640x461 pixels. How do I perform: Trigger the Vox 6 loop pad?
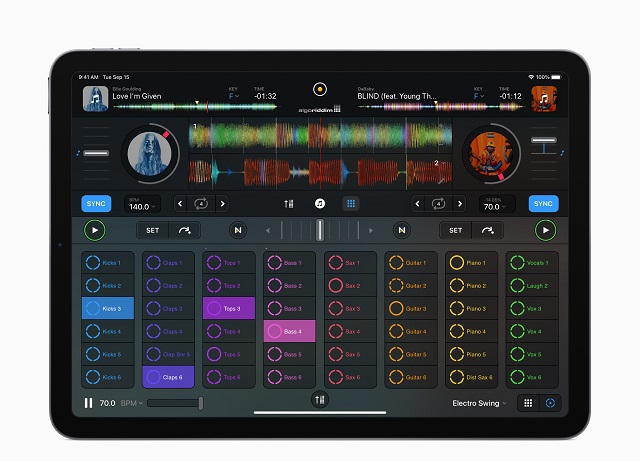[532, 377]
